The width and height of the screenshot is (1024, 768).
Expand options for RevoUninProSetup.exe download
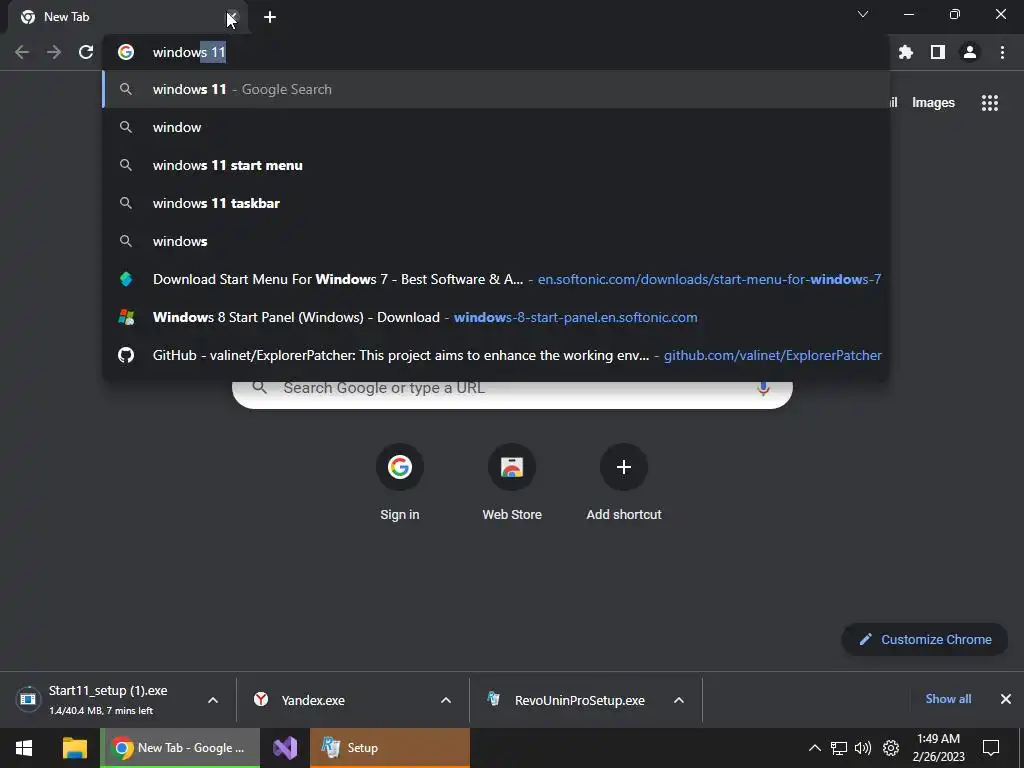pyautogui.click(x=679, y=700)
